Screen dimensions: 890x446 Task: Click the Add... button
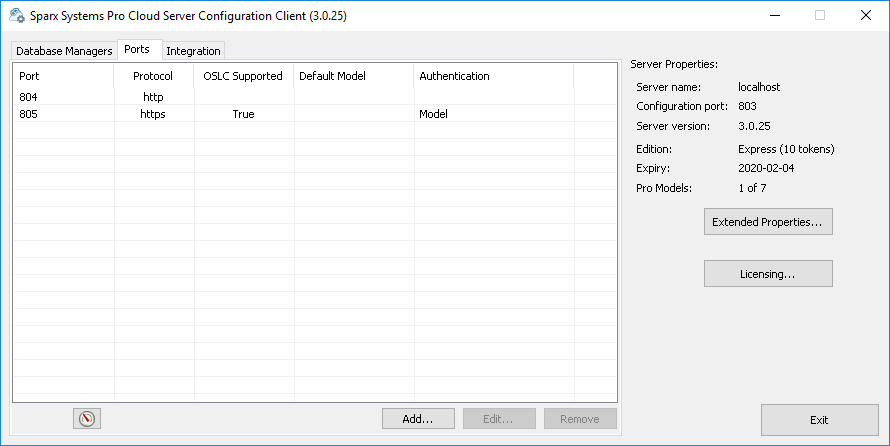[418, 419]
